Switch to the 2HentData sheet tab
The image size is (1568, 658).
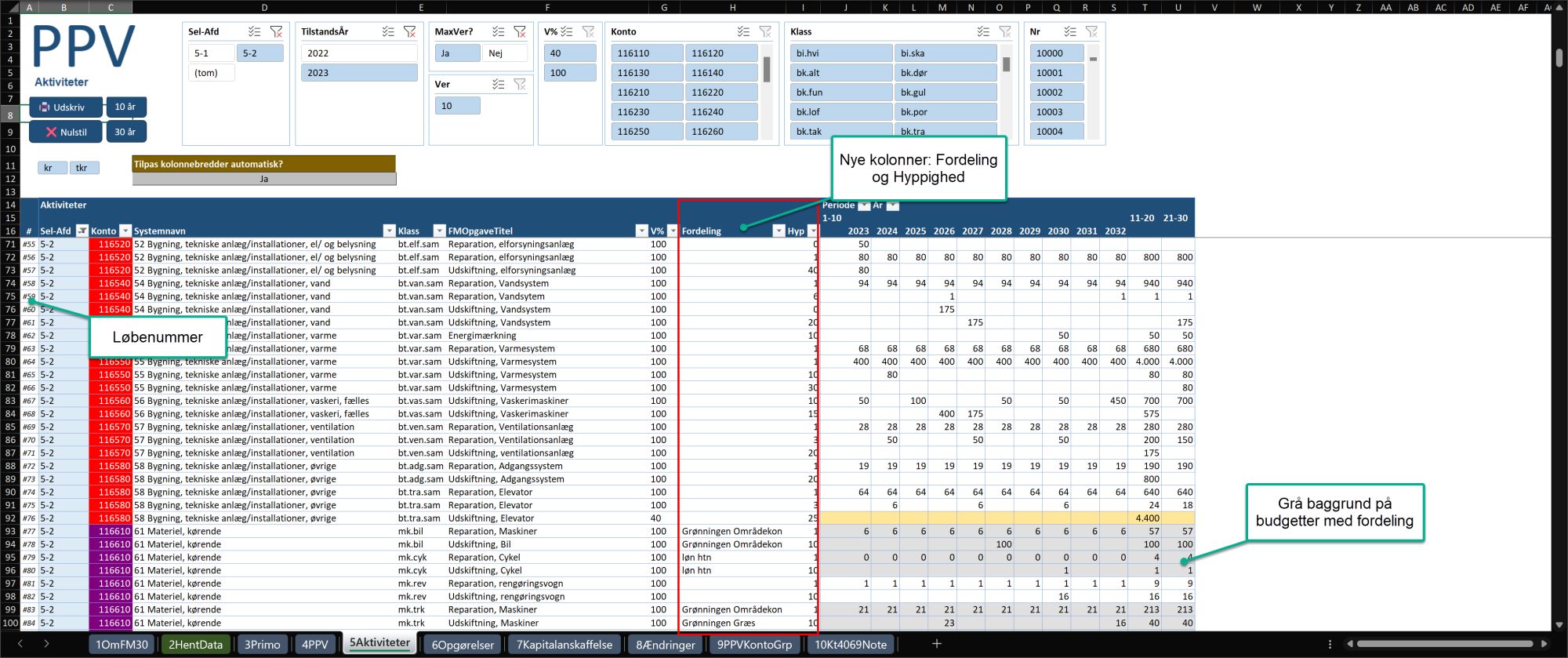pos(195,644)
